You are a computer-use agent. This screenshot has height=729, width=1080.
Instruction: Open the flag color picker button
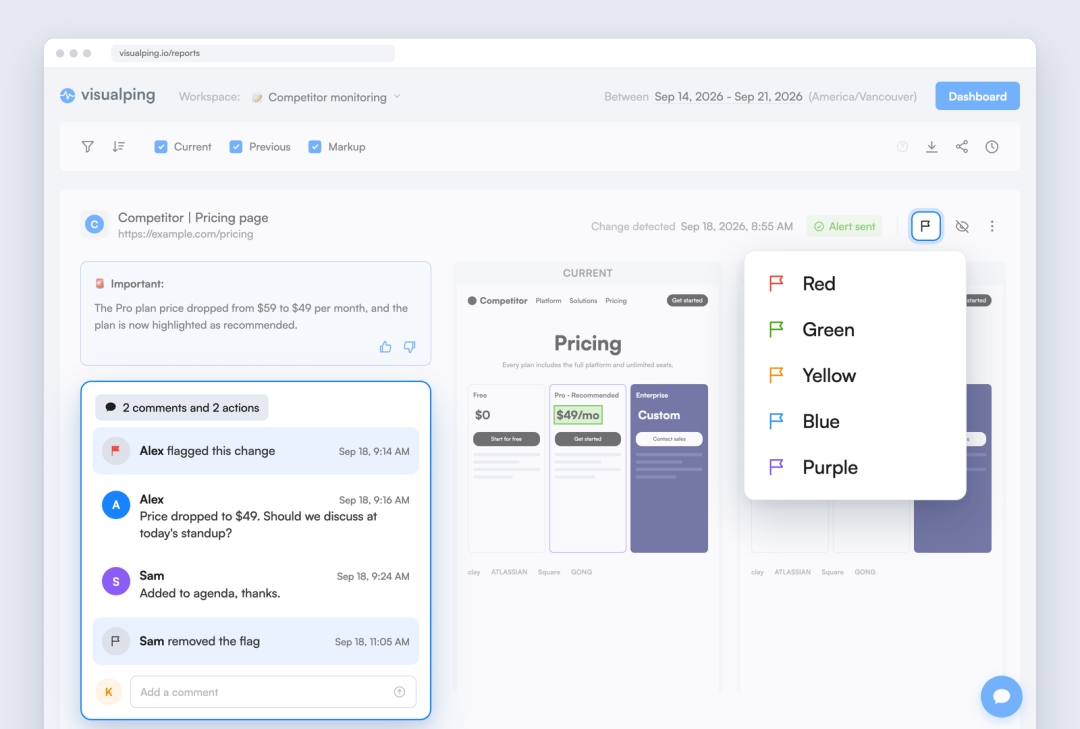(x=926, y=226)
